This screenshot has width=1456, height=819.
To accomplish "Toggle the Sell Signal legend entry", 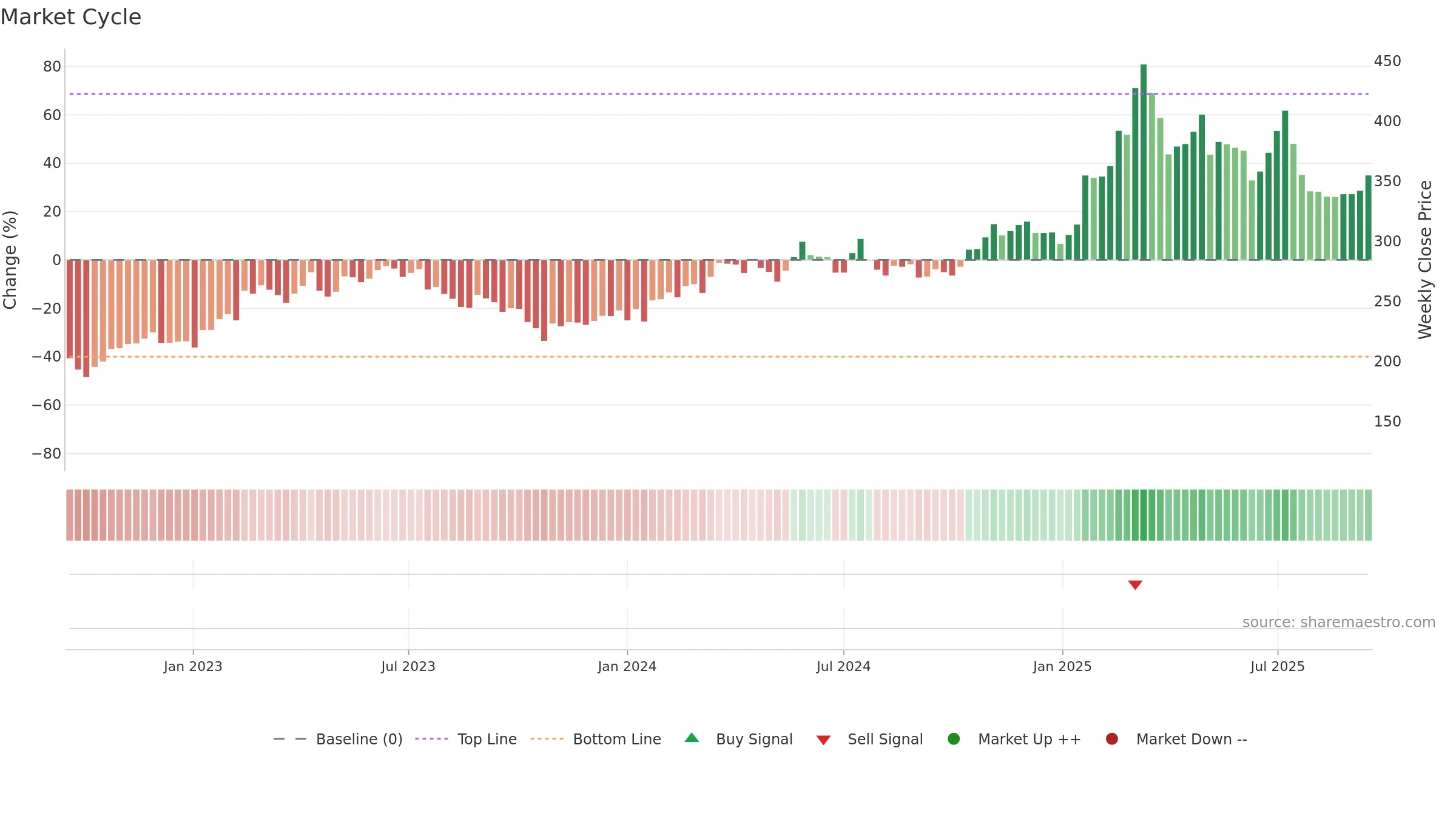I will tap(869, 739).
